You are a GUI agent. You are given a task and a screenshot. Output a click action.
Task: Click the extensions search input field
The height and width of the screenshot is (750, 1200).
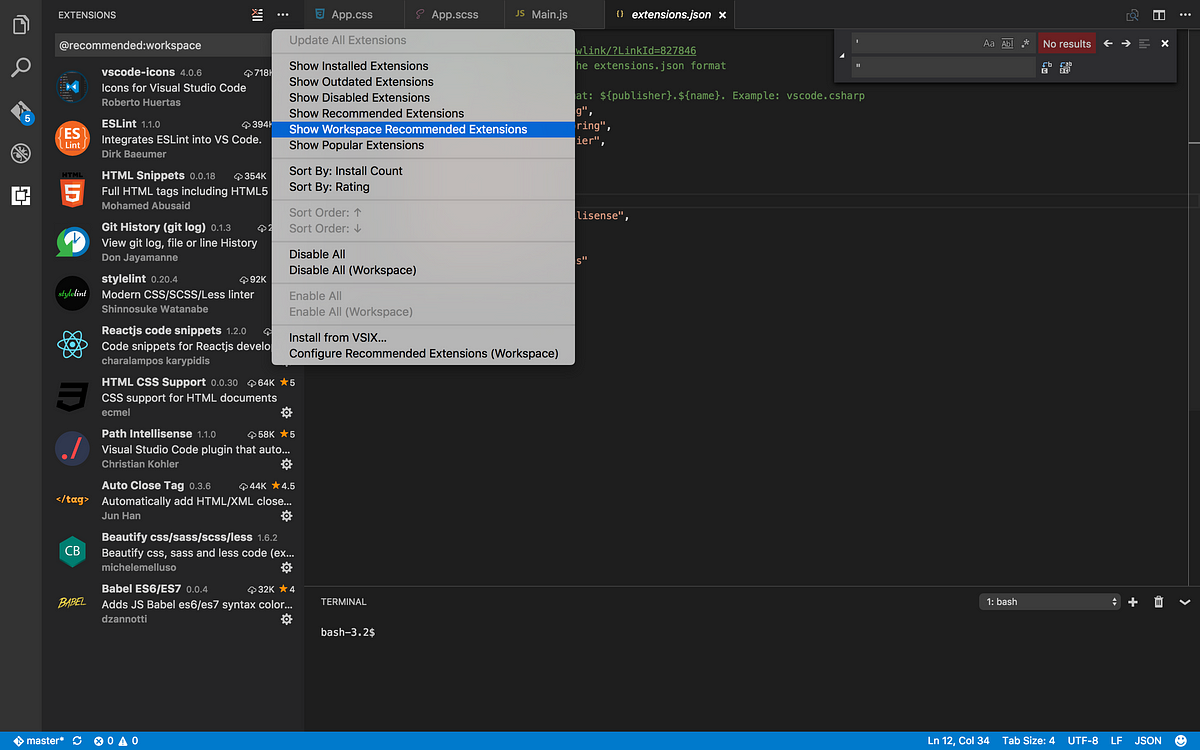(163, 45)
